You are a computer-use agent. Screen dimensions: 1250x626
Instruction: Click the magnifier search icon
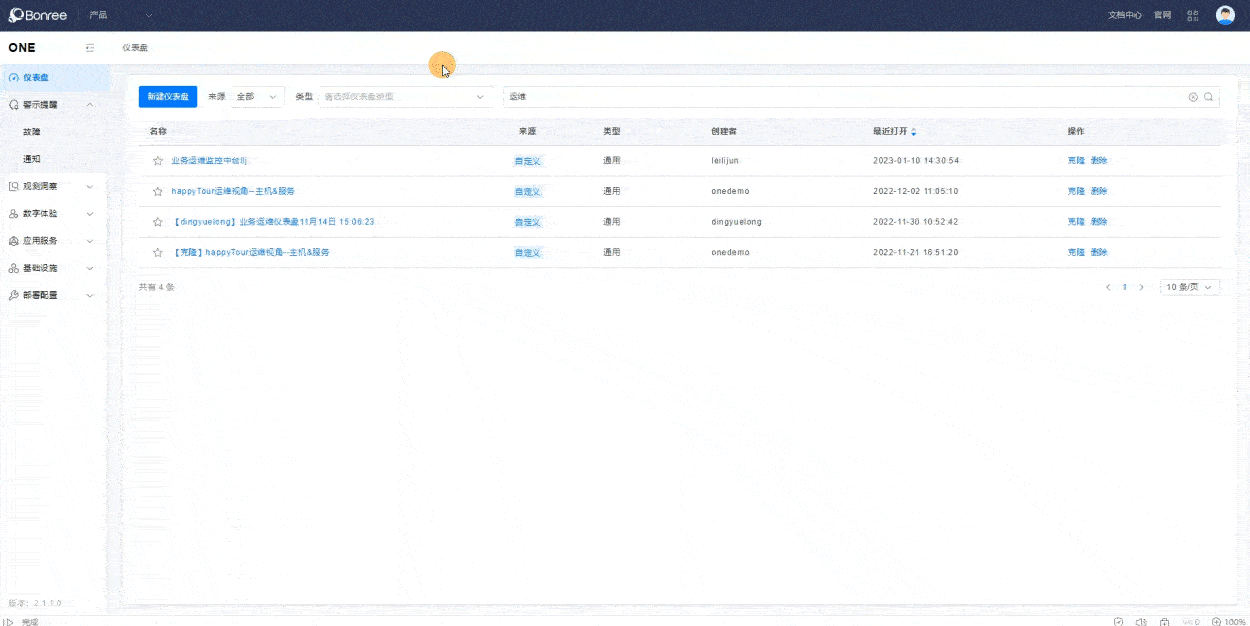(x=1209, y=97)
